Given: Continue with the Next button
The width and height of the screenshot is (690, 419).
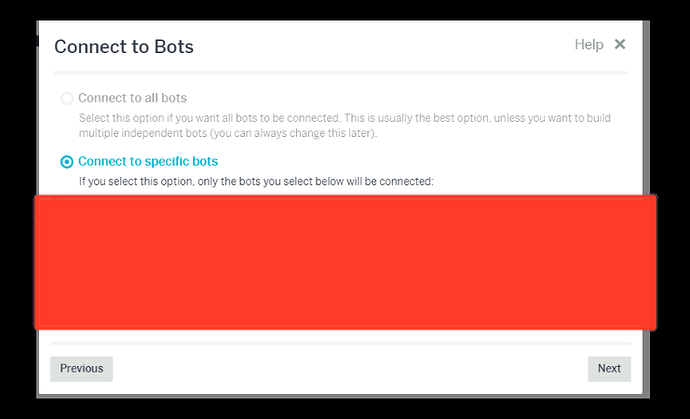Looking at the screenshot, I should tap(609, 369).
